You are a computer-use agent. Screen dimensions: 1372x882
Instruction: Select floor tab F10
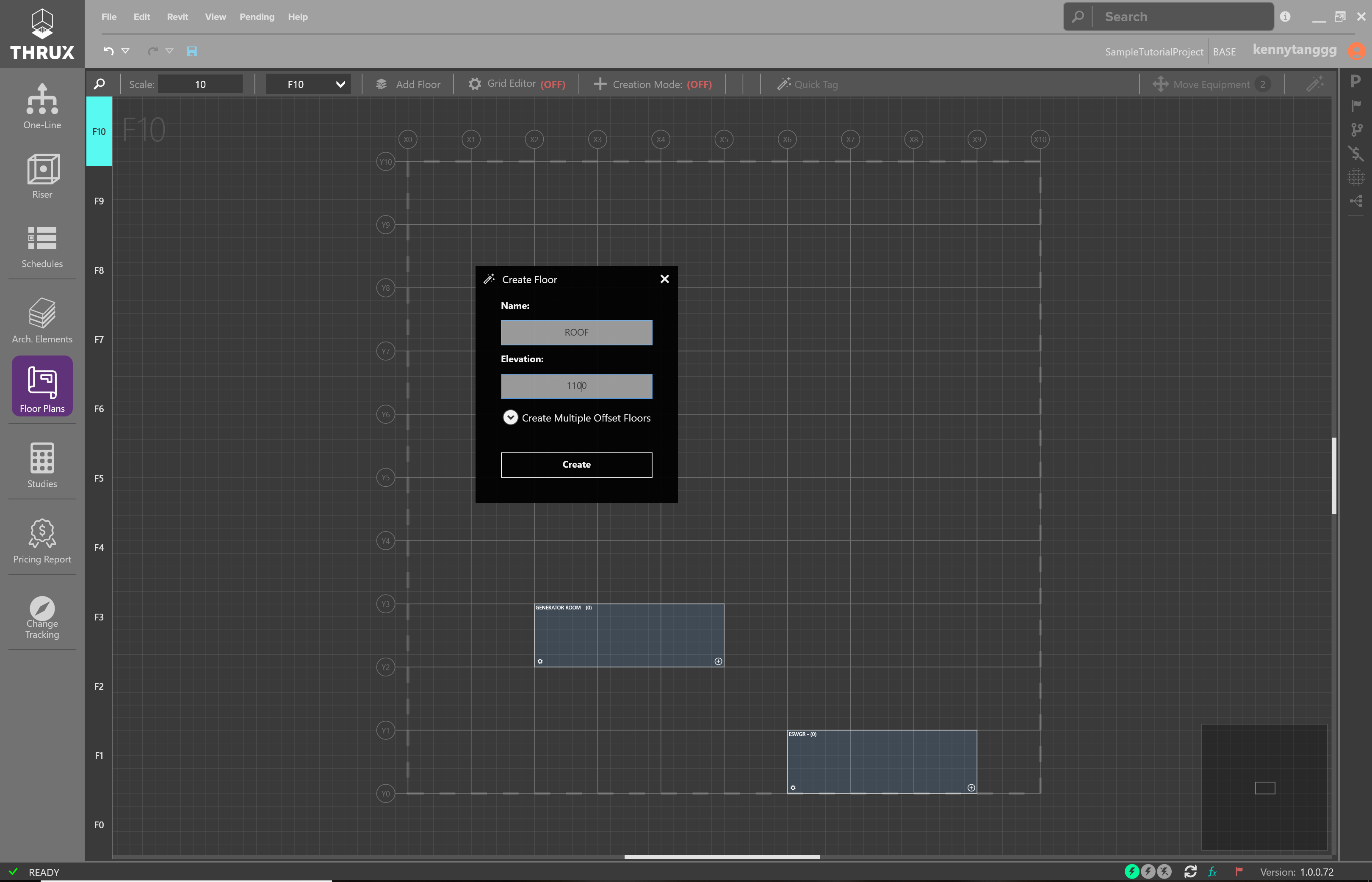pyautogui.click(x=99, y=132)
